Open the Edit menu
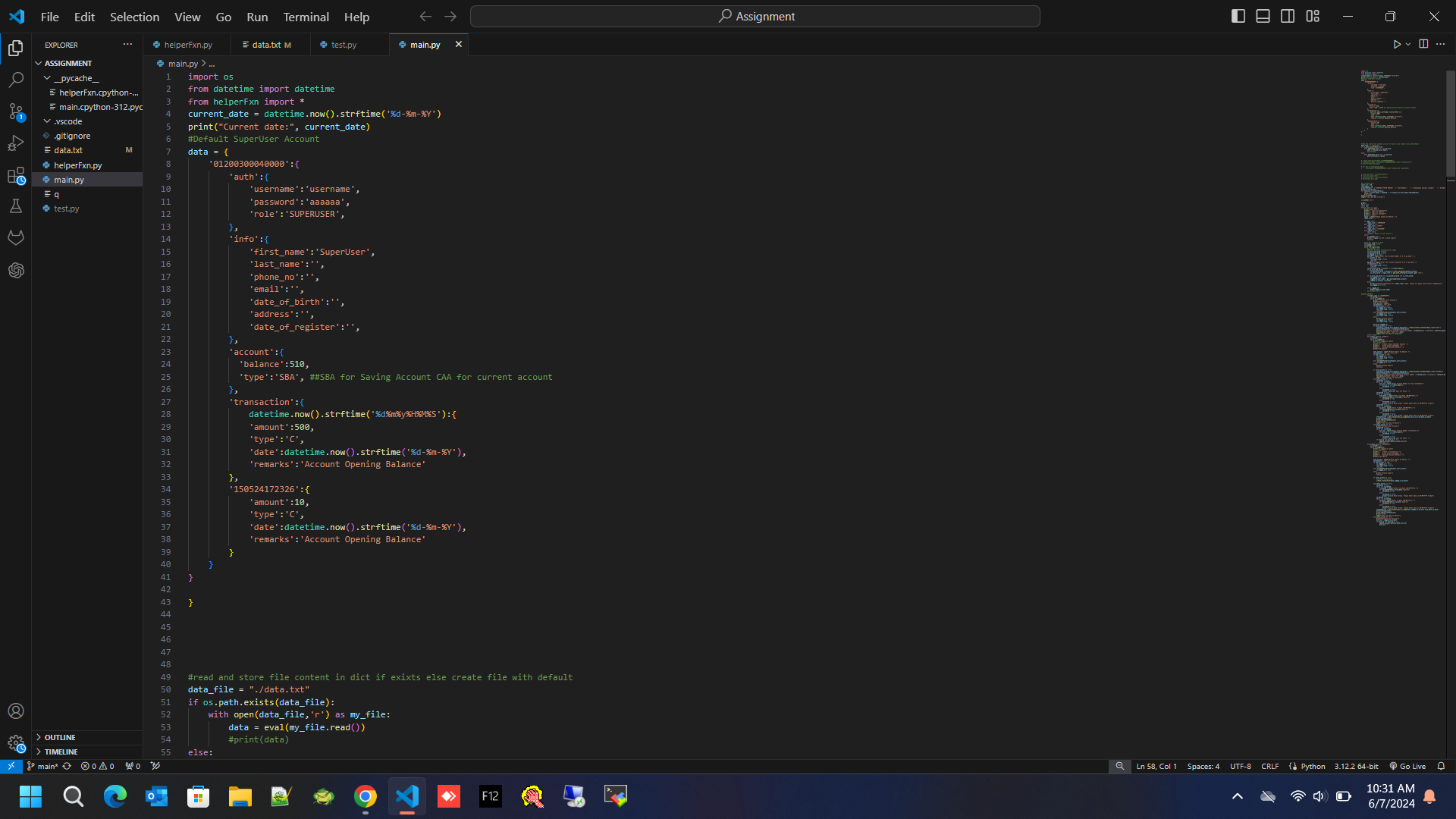 [x=84, y=17]
